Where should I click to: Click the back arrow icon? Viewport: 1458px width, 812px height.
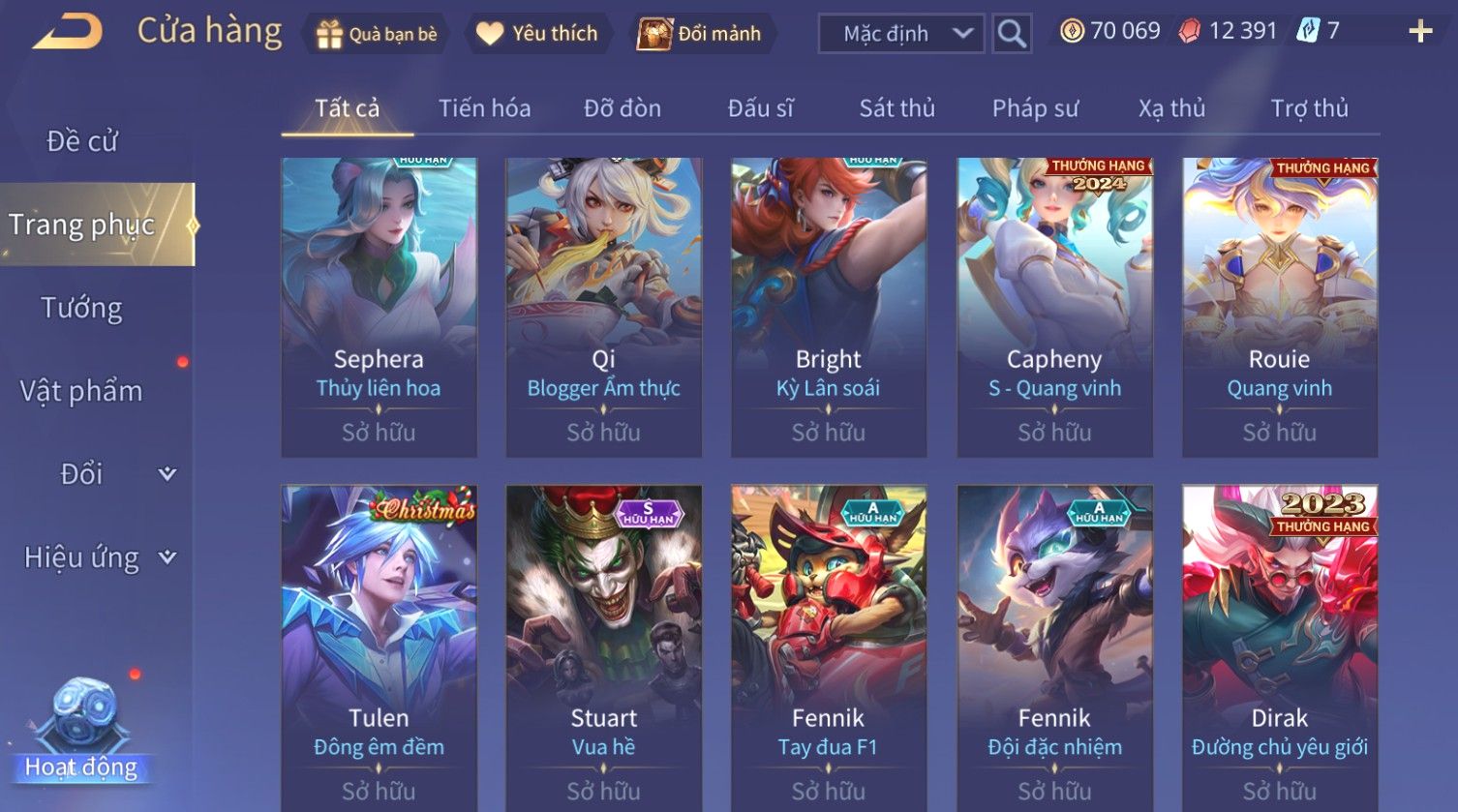click(67, 32)
